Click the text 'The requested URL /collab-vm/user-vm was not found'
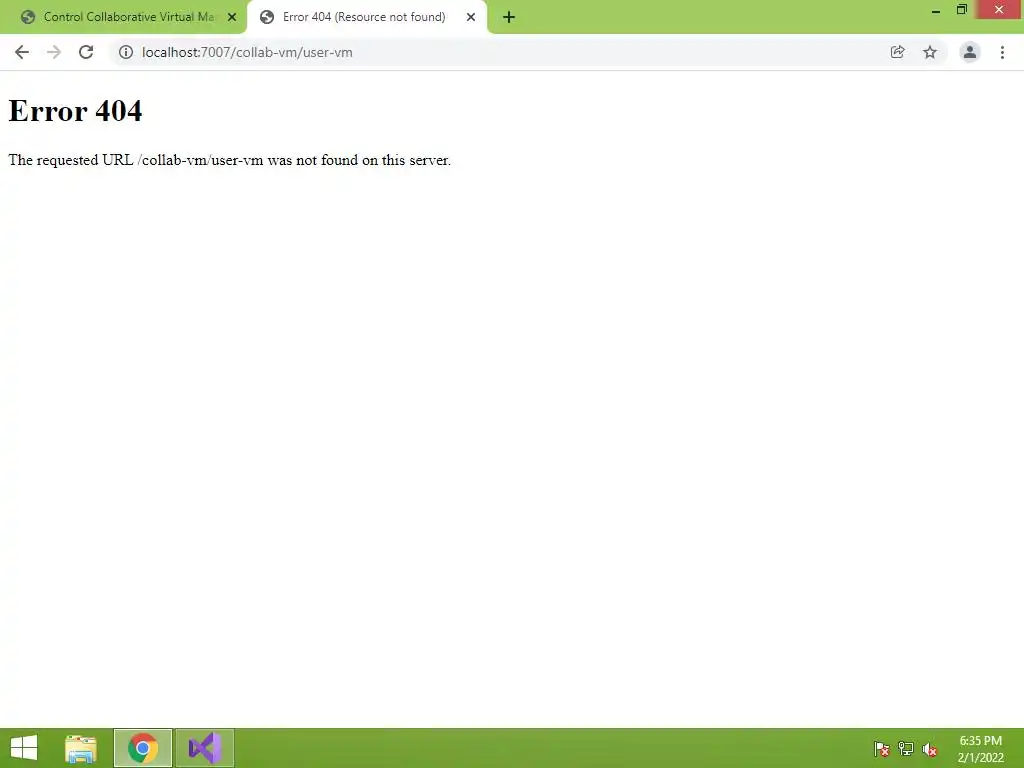1024x768 pixels. pyautogui.click(x=185, y=160)
